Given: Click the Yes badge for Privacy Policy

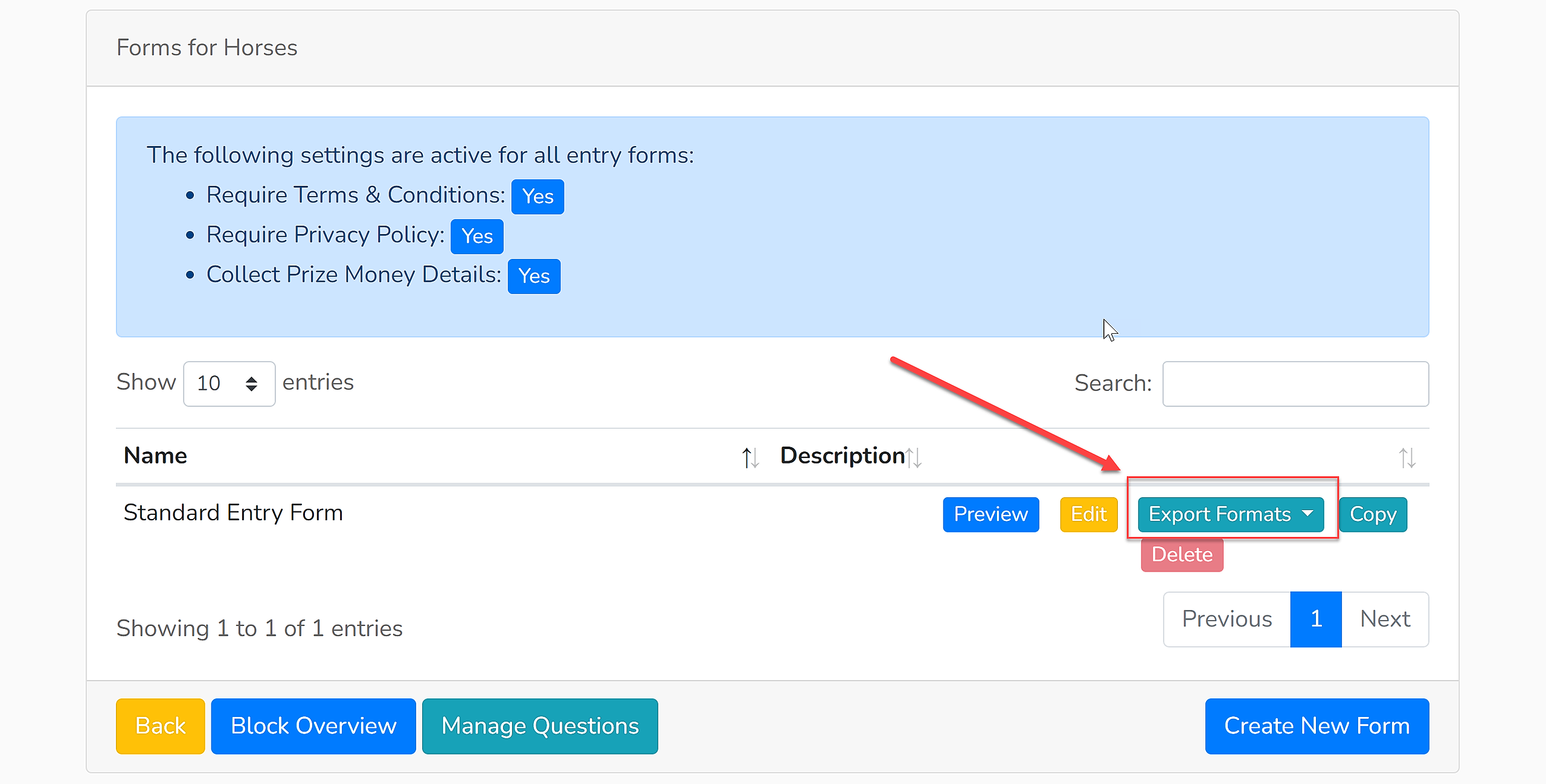Looking at the screenshot, I should (x=477, y=237).
